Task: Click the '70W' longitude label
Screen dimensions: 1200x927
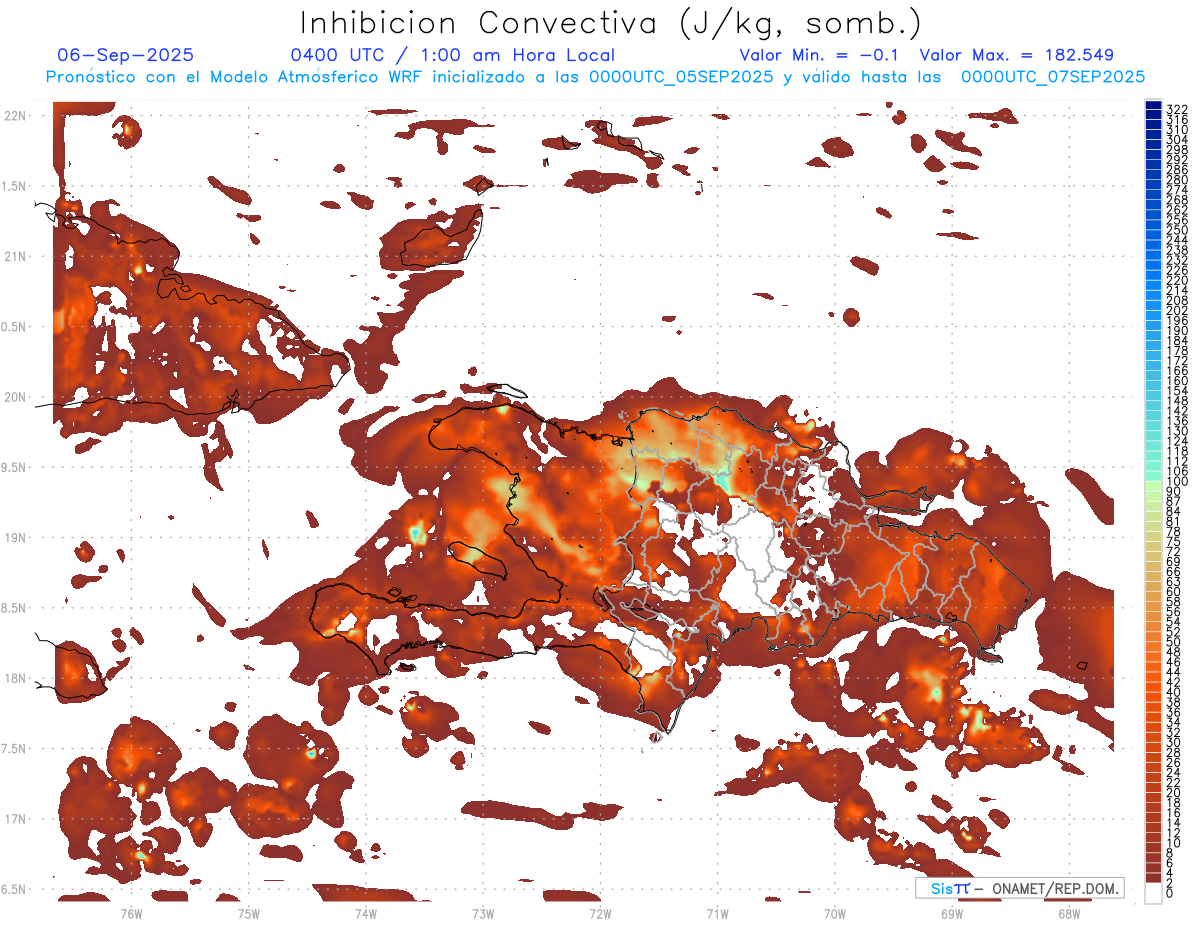Action: [834, 913]
